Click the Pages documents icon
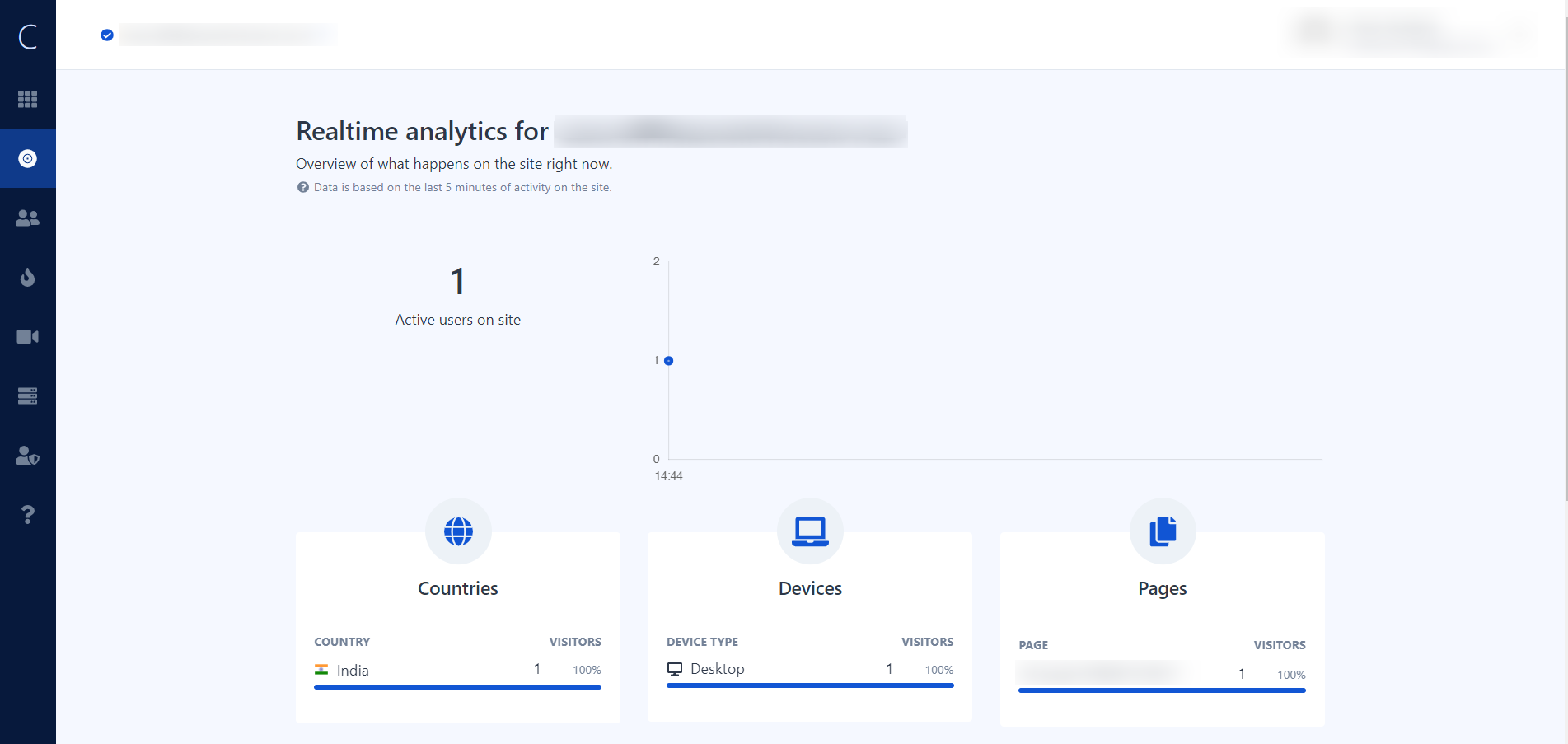Screen dimensions: 1568x744 tap(1163, 531)
